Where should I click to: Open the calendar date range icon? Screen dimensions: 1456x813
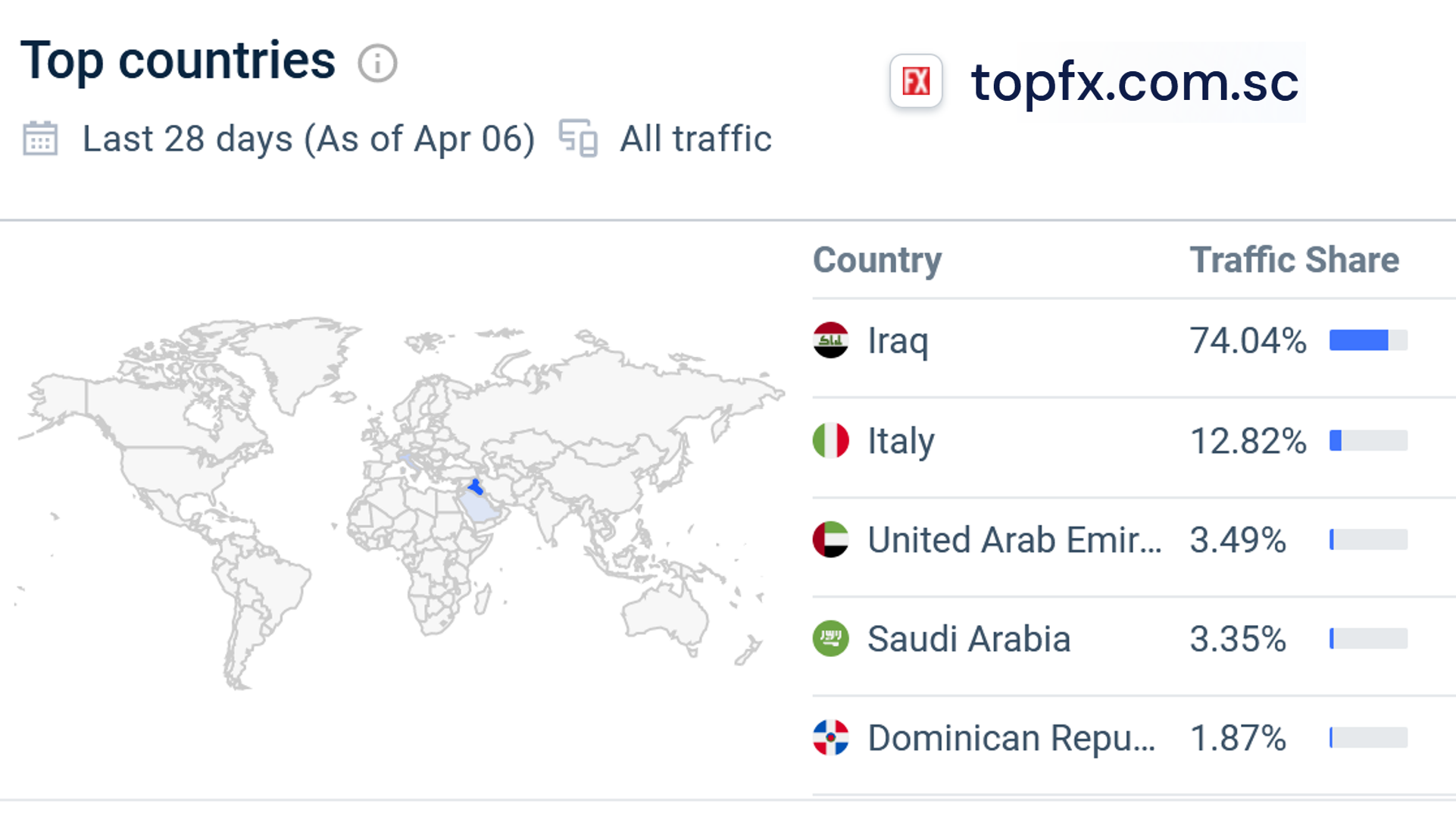point(39,139)
